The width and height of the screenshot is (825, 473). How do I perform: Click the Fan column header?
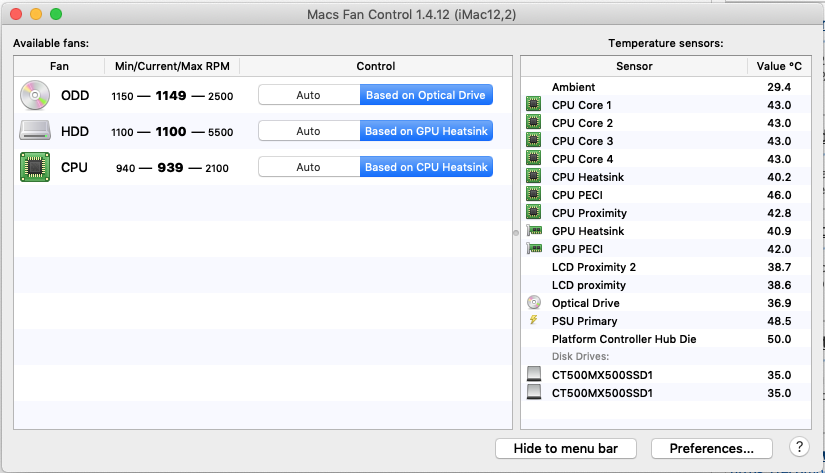tap(59, 66)
